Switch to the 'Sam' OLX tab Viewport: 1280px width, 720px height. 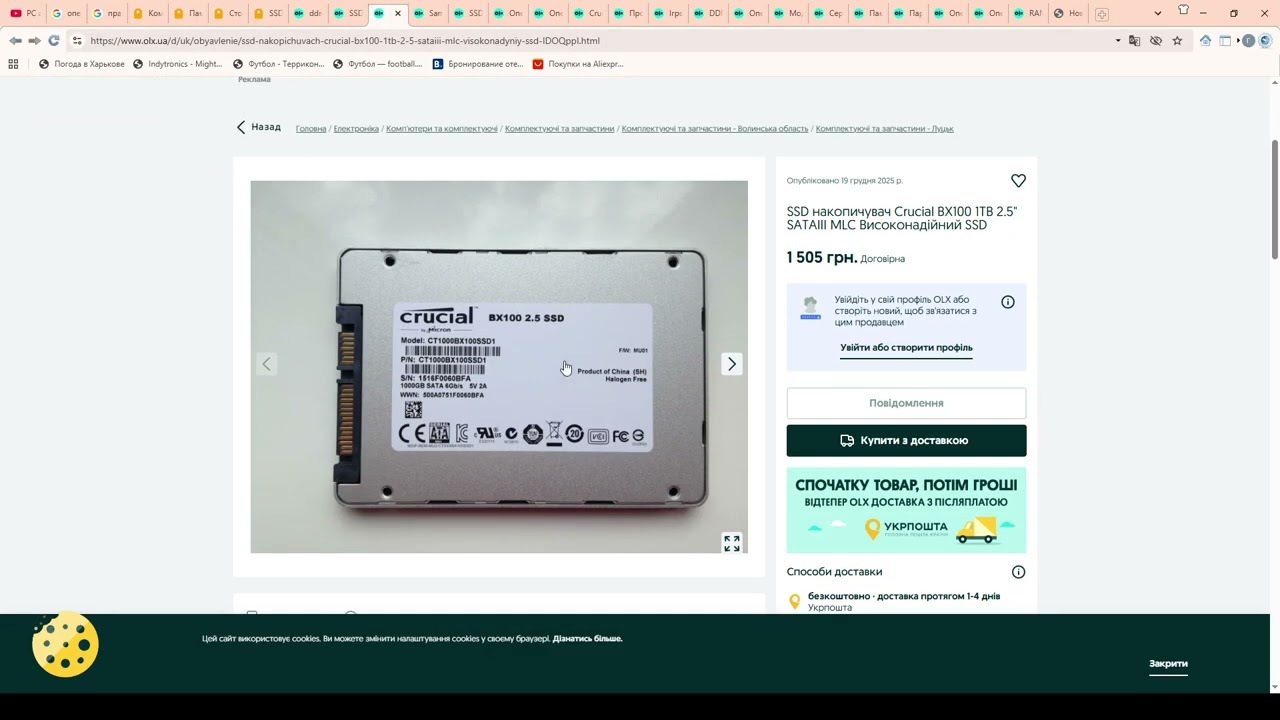pyautogui.click(x=429, y=14)
